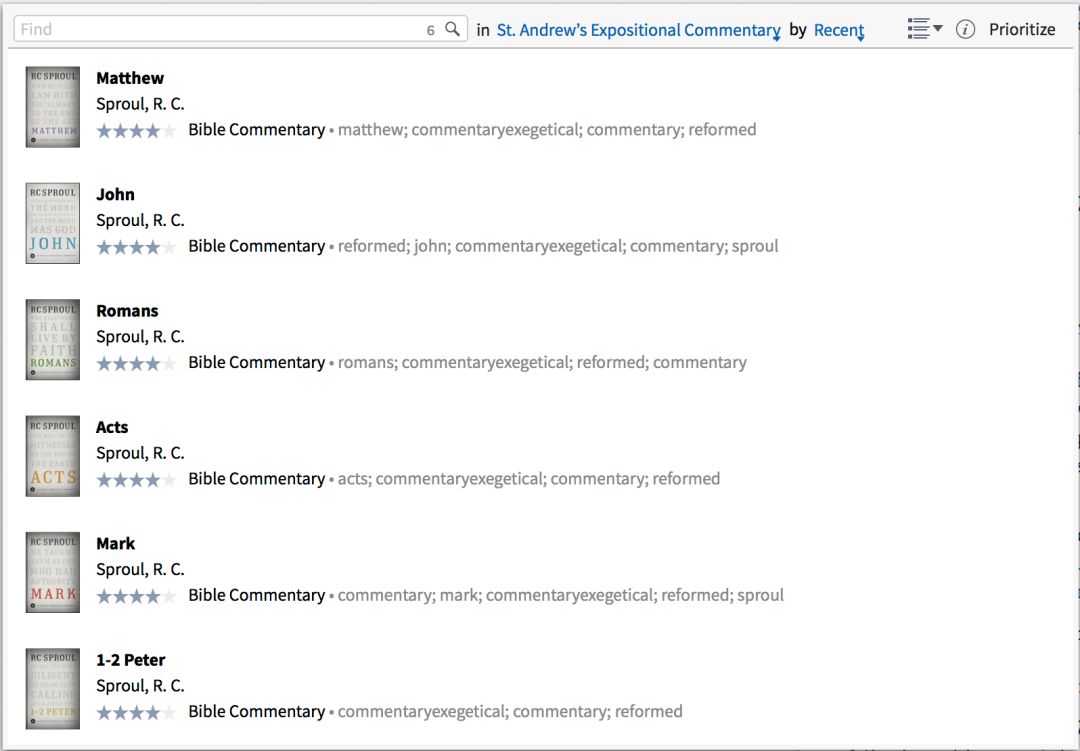Click the tags 'commentary; mark; commentaryexegetical; reformed; sproul'
Viewport: 1080px width, 751px height.
[x=561, y=595]
